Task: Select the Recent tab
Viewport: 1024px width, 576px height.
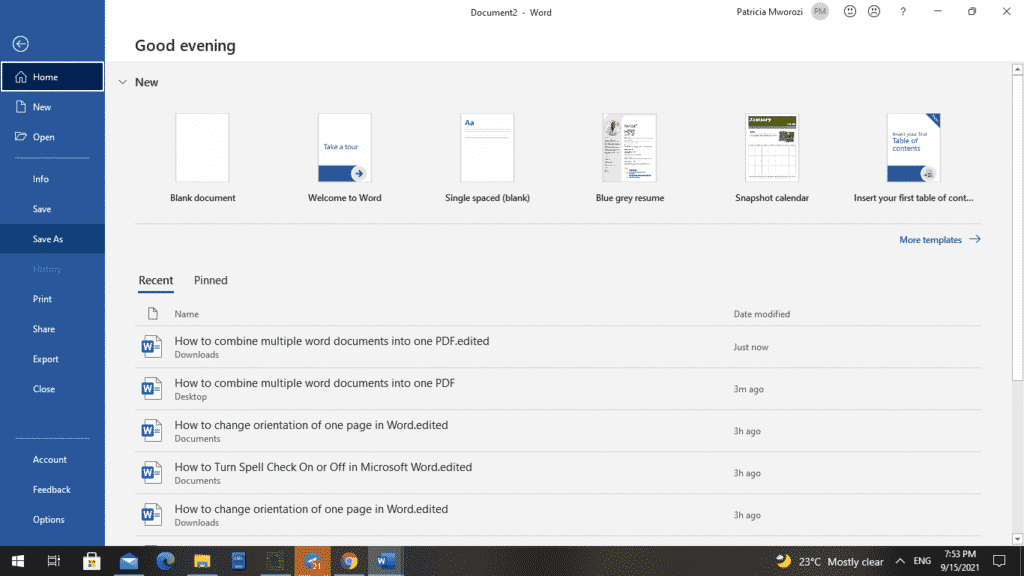Action: tap(156, 280)
